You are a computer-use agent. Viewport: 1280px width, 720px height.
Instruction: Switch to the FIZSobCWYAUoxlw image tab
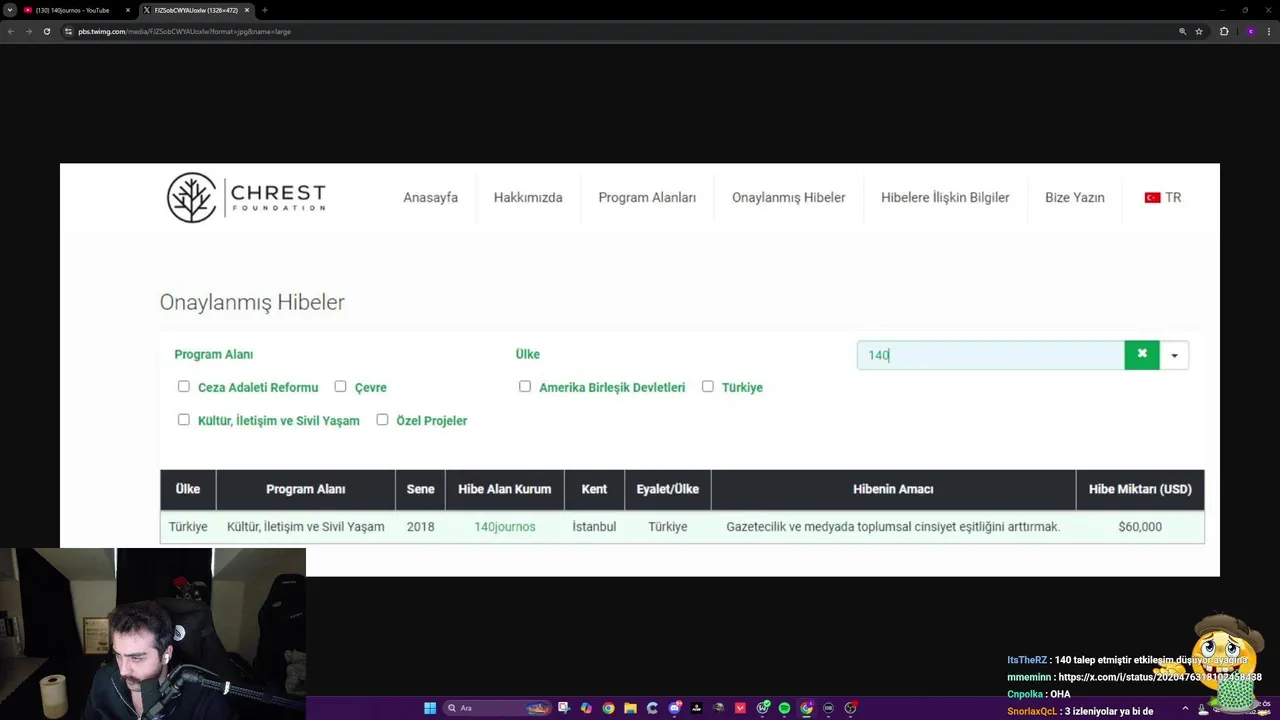coord(196,10)
